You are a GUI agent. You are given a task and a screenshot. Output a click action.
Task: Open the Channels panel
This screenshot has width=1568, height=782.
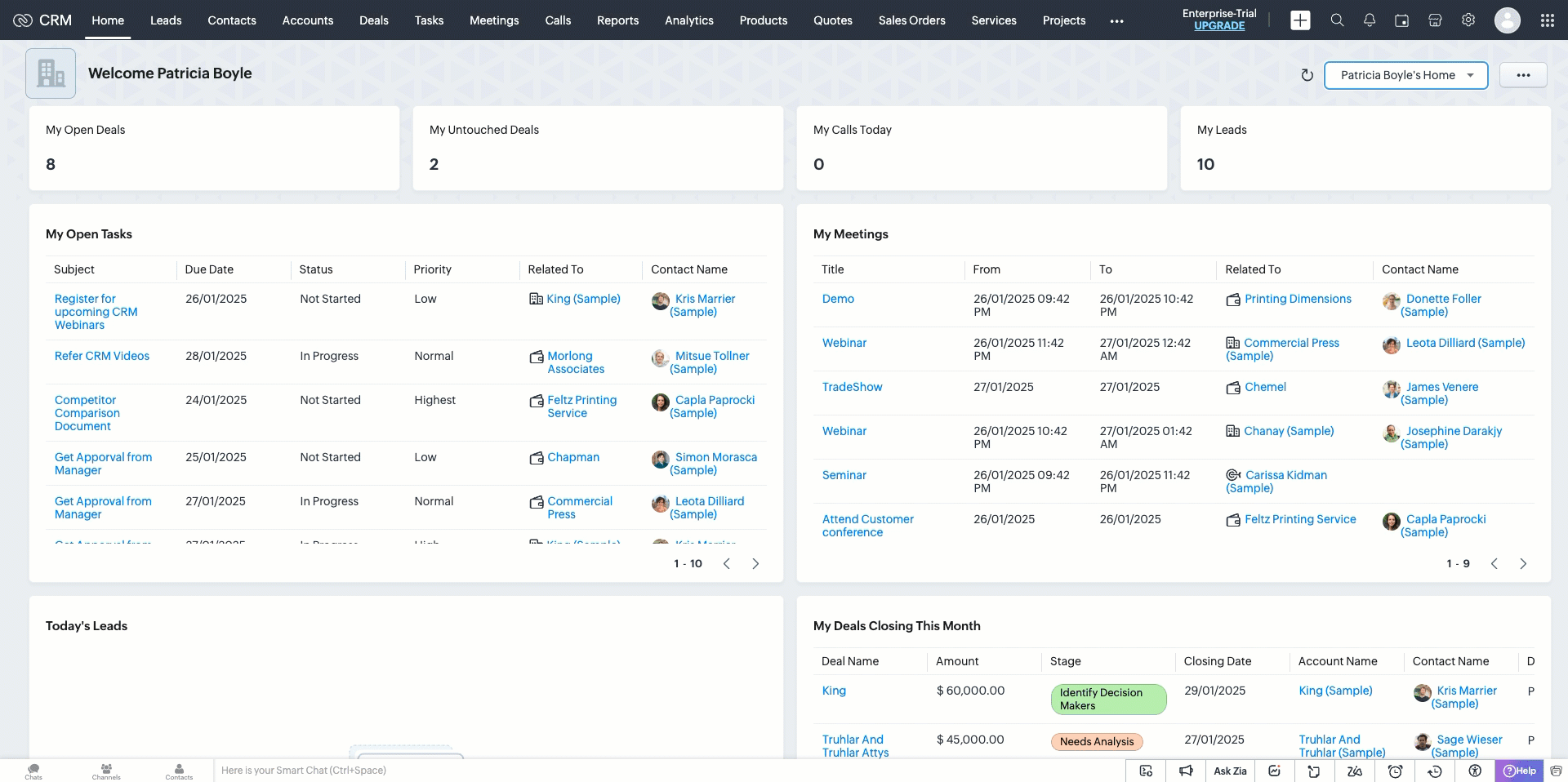pos(106,771)
